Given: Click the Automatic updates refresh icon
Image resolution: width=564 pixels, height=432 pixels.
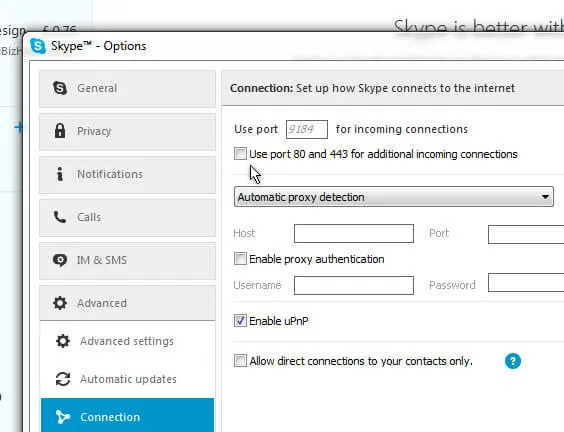Looking at the screenshot, I should 63,379.
